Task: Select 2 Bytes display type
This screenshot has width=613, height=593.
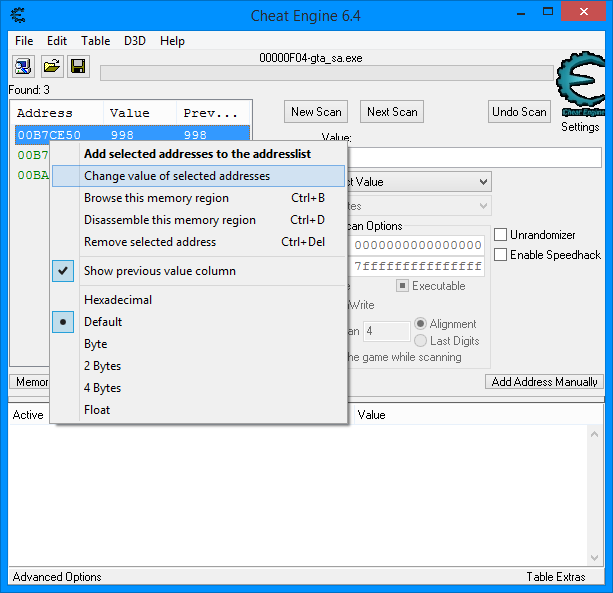Action: [x=199, y=365]
